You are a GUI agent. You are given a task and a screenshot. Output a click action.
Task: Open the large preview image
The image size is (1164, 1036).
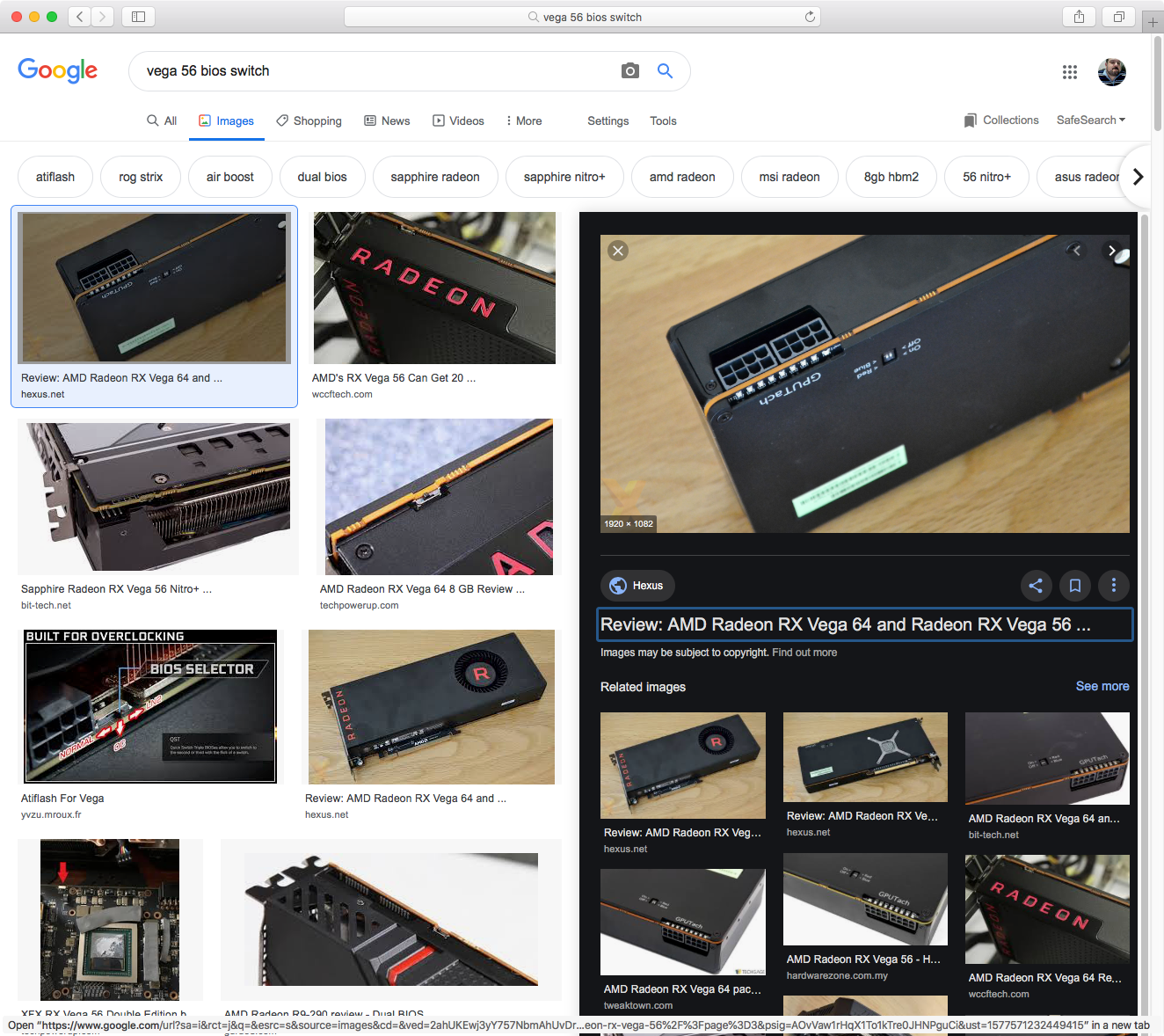coord(864,383)
